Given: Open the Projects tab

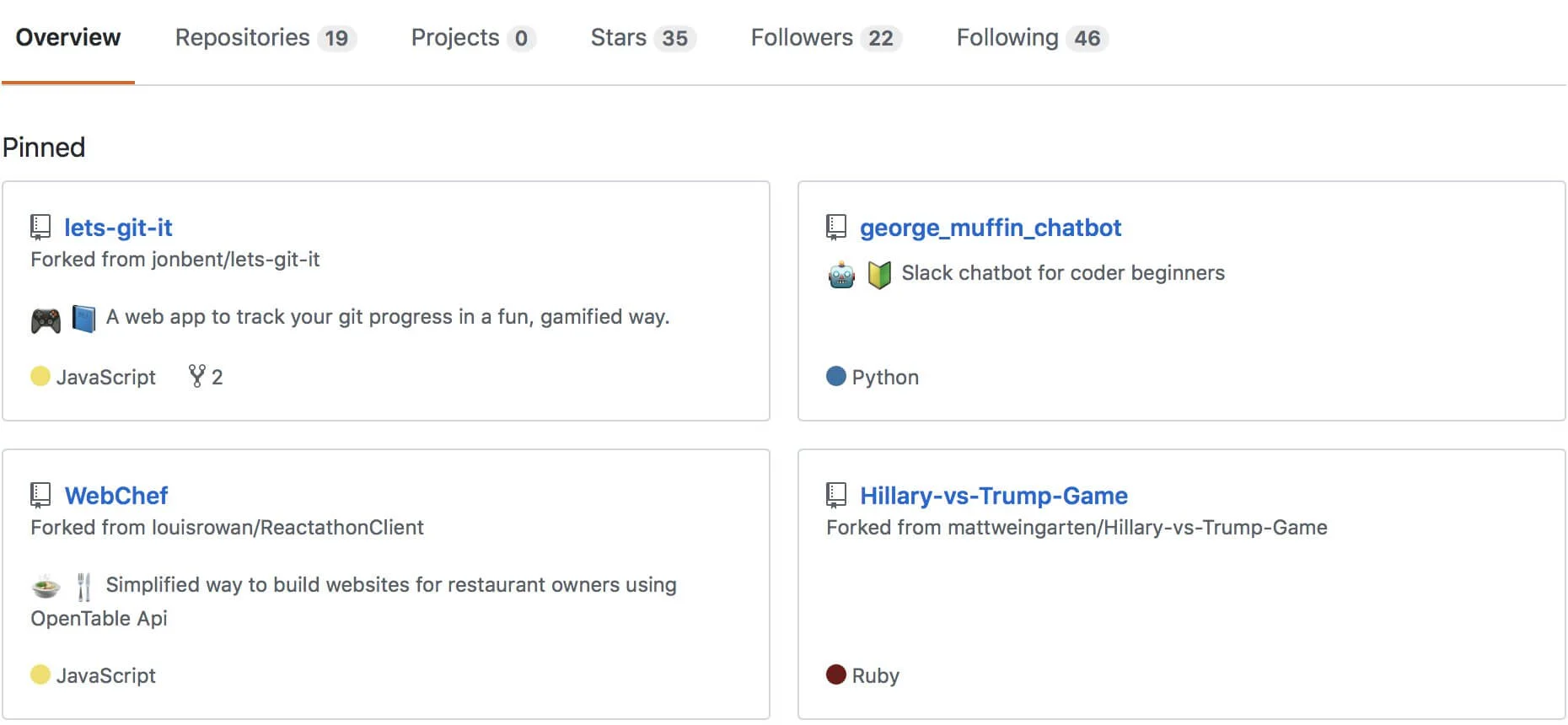Looking at the screenshot, I should point(473,38).
